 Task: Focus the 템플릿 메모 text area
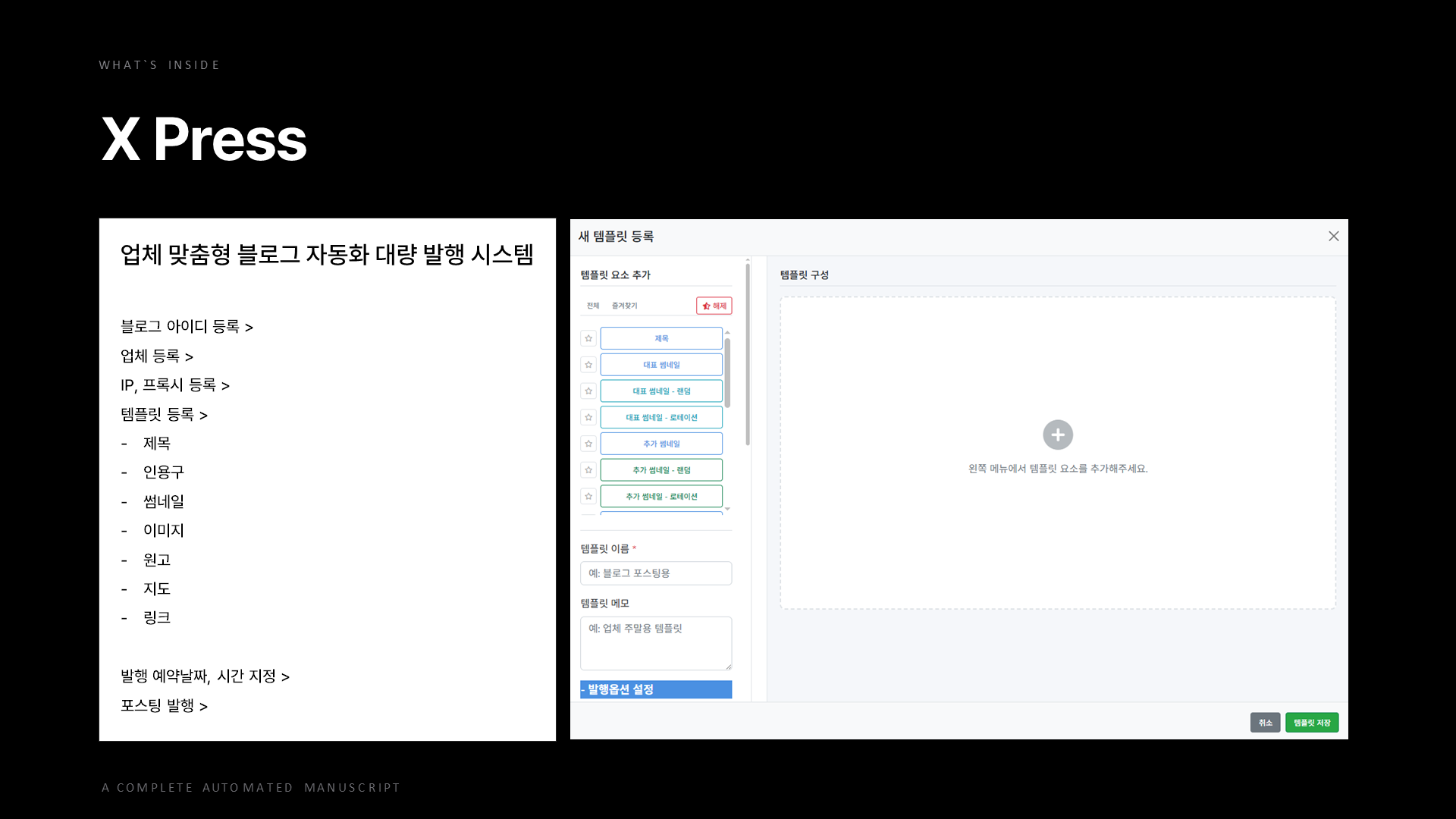point(656,643)
